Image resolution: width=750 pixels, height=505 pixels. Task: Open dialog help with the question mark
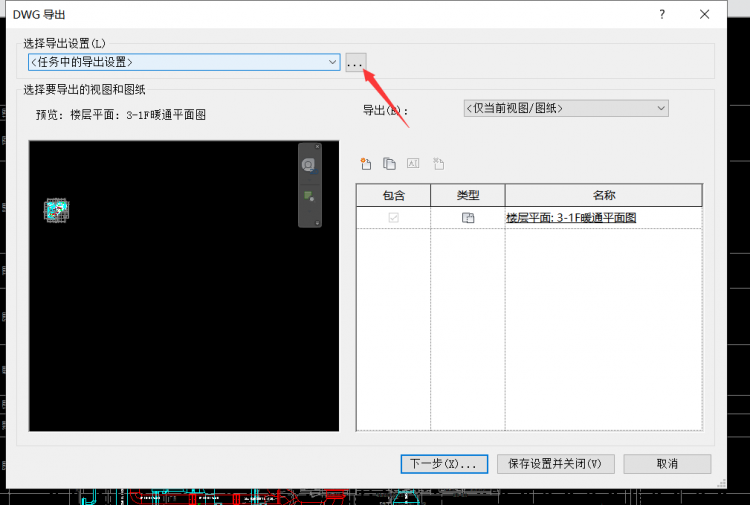coord(662,14)
